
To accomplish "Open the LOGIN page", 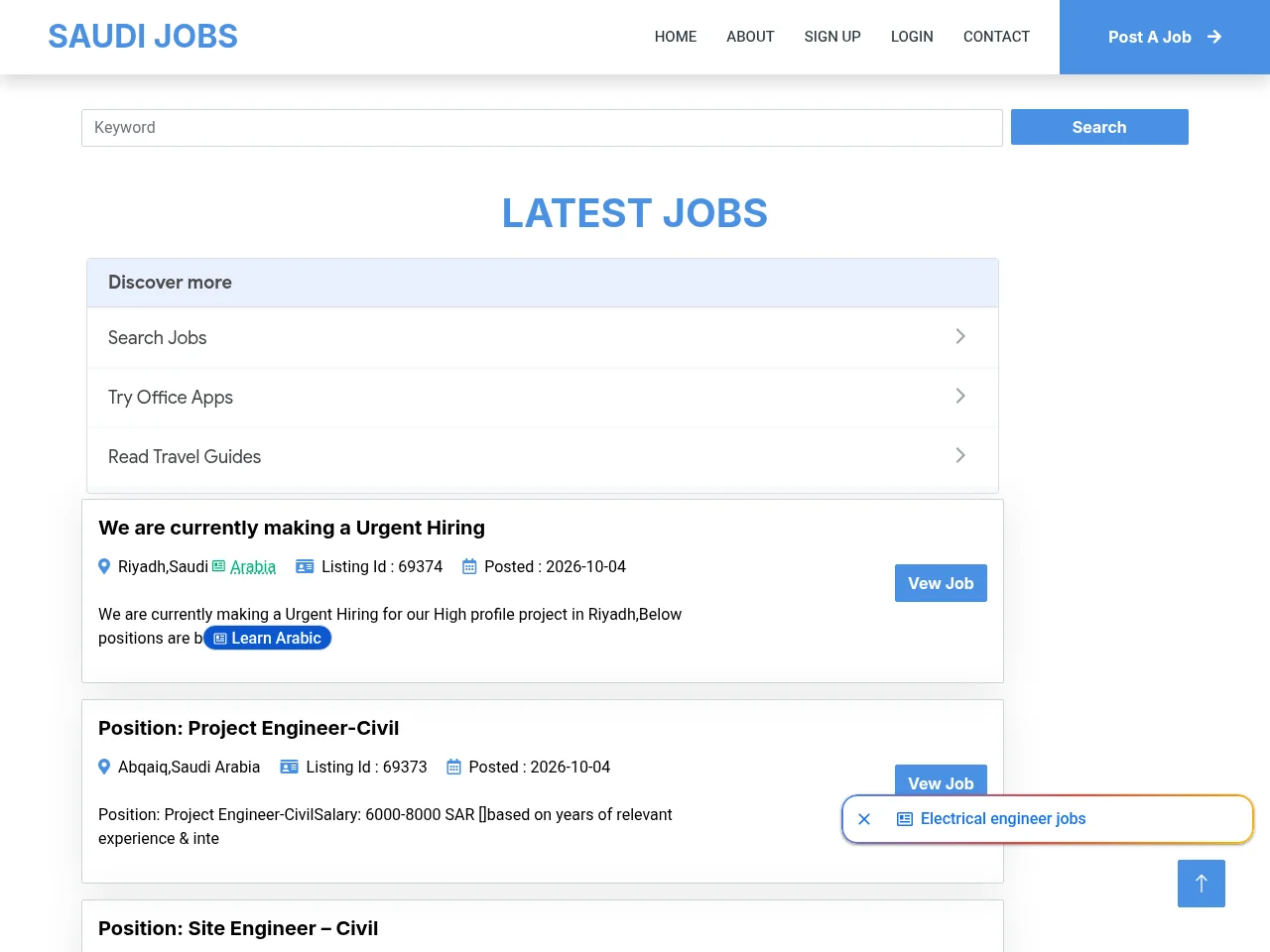I will point(912,37).
